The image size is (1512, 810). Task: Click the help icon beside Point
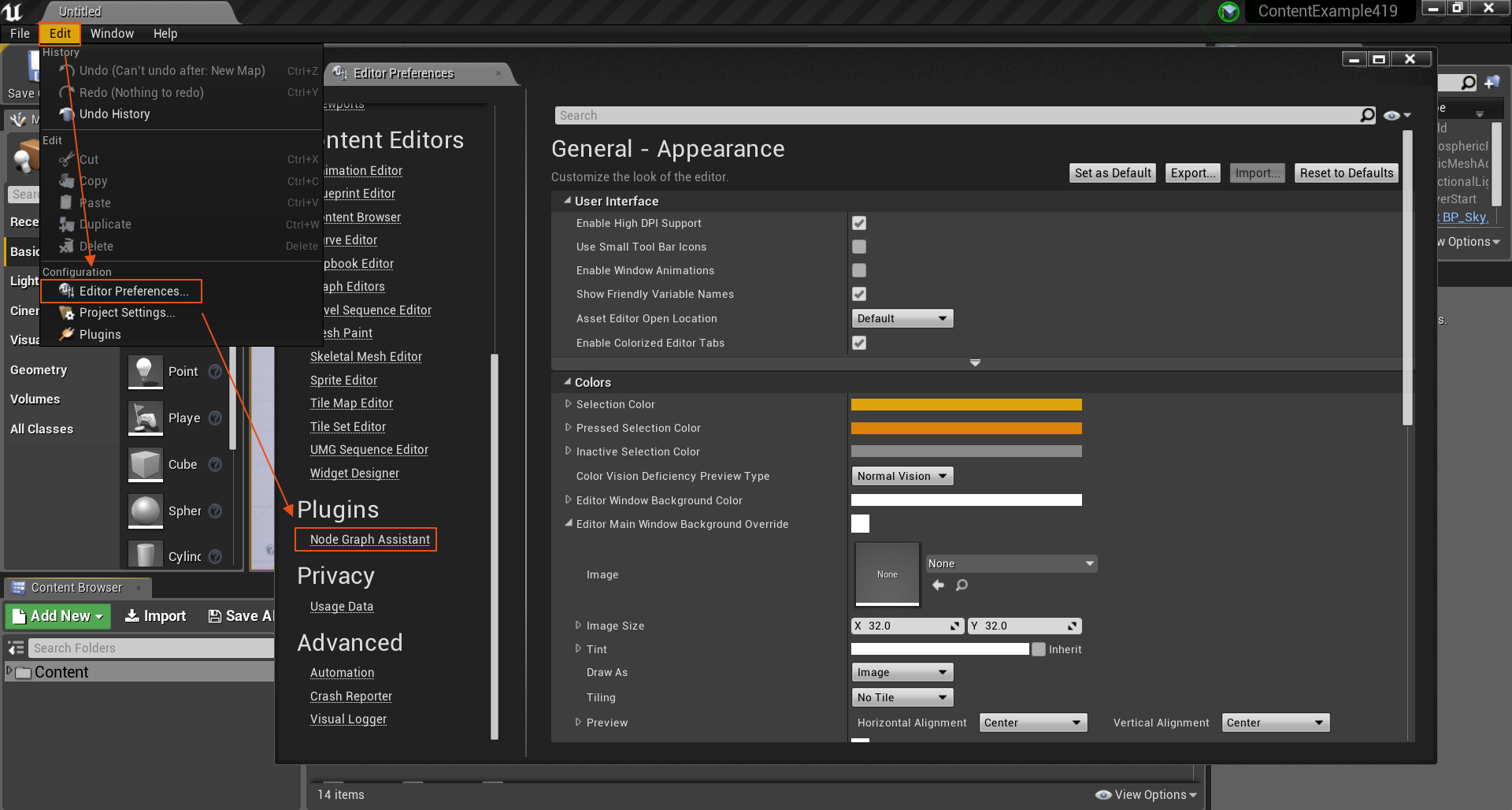coord(215,371)
